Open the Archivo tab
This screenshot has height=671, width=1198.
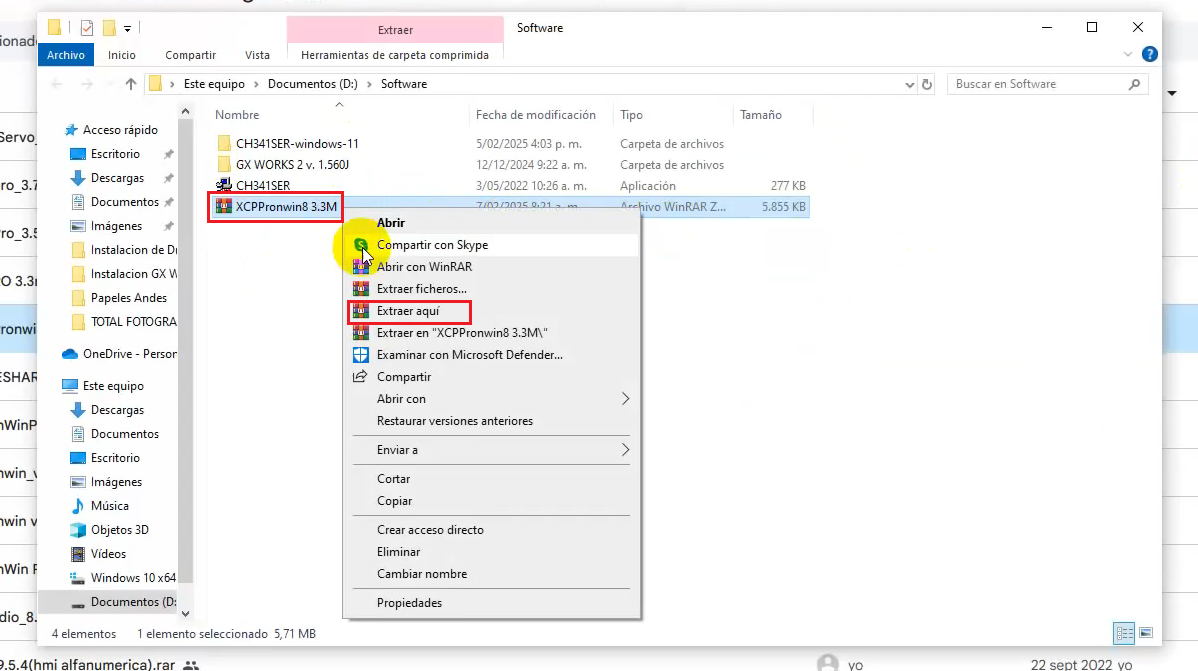coord(66,55)
